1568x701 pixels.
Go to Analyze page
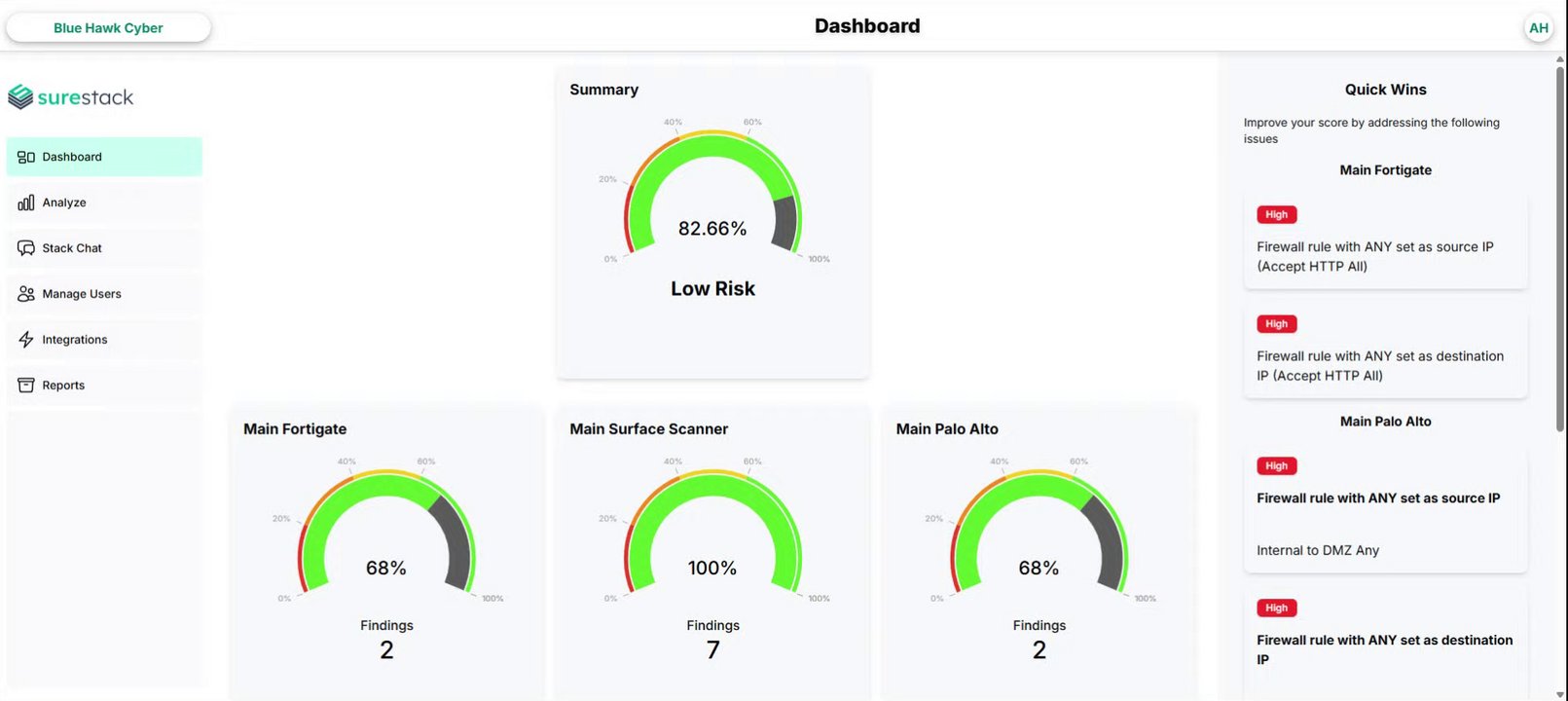click(104, 203)
